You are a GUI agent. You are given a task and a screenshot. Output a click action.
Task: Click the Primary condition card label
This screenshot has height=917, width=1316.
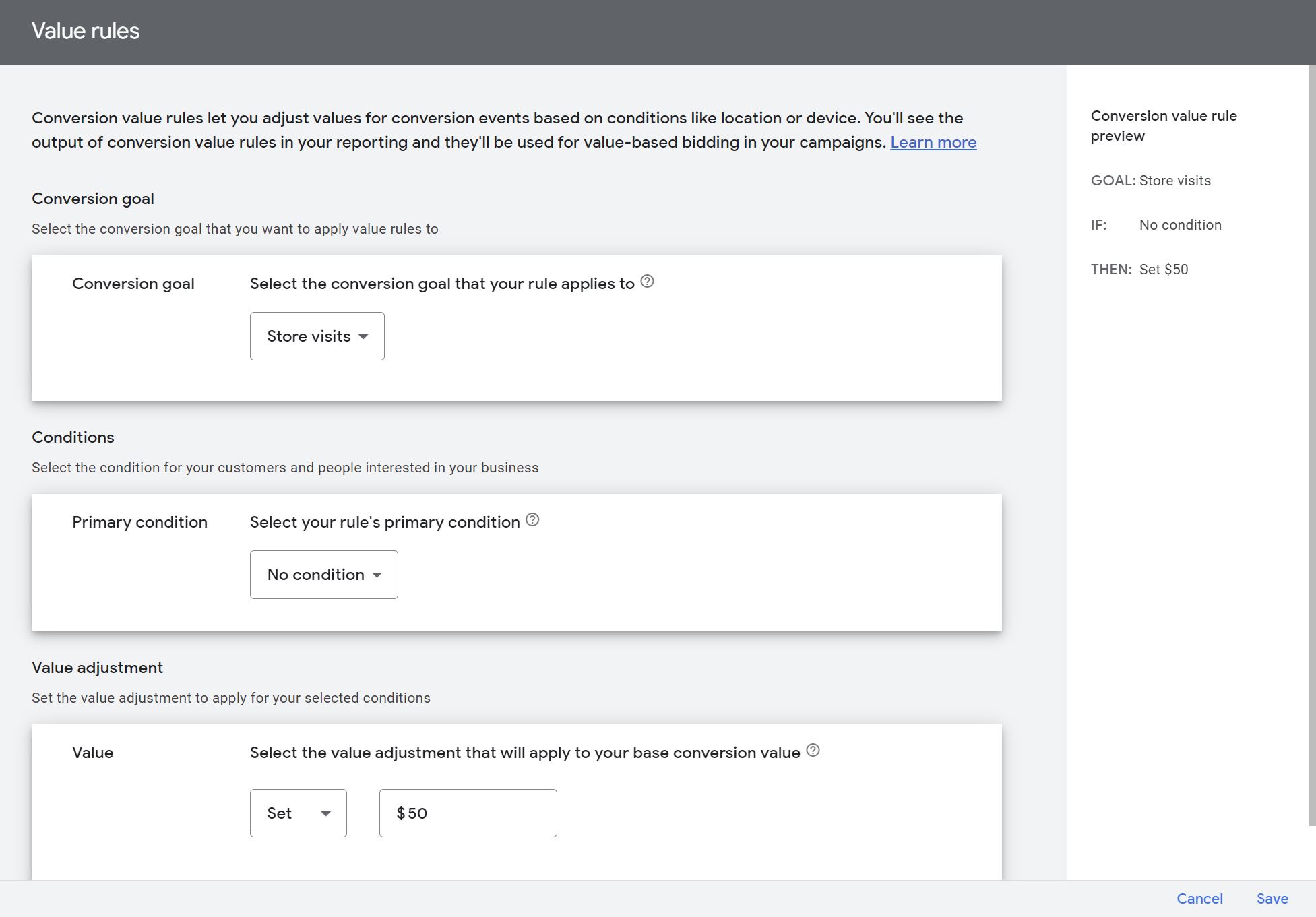tap(139, 522)
